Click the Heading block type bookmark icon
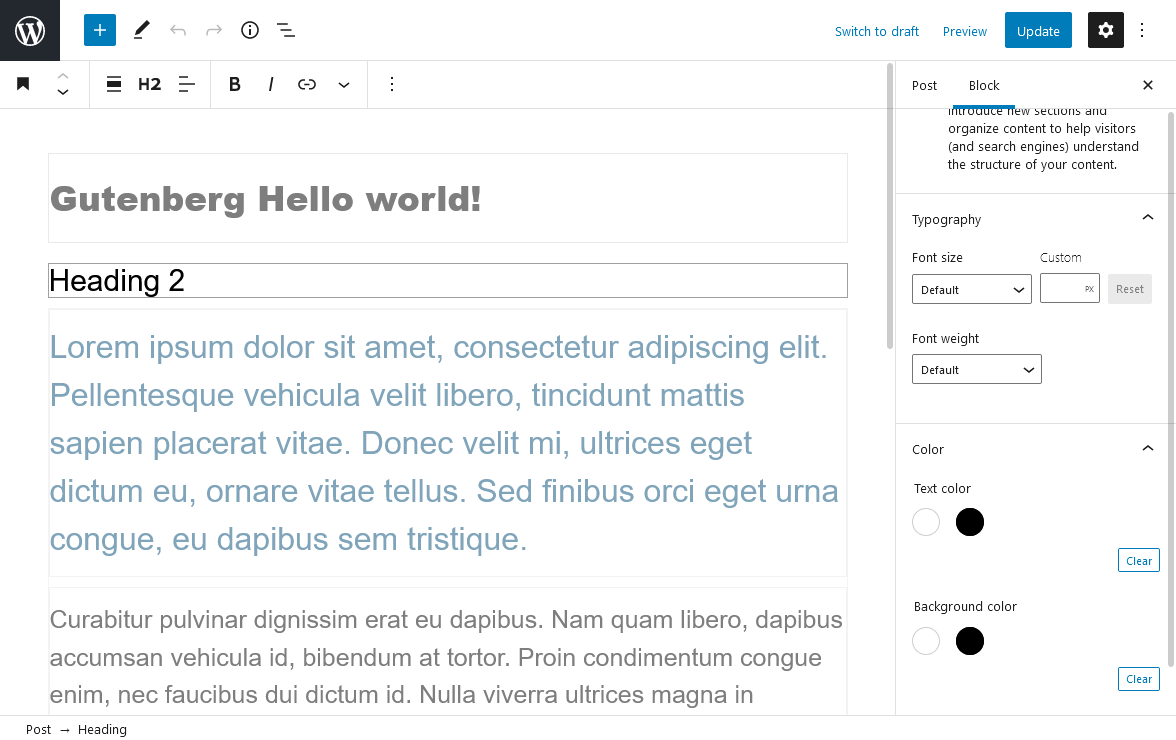 click(x=23, y=84)
